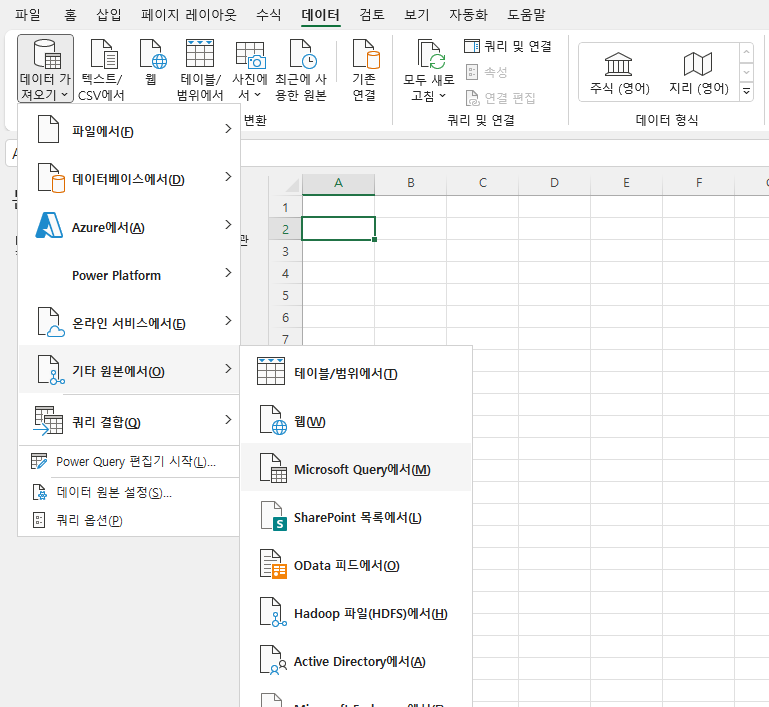Open 파일에서(F) submenu

click(129, 130)
